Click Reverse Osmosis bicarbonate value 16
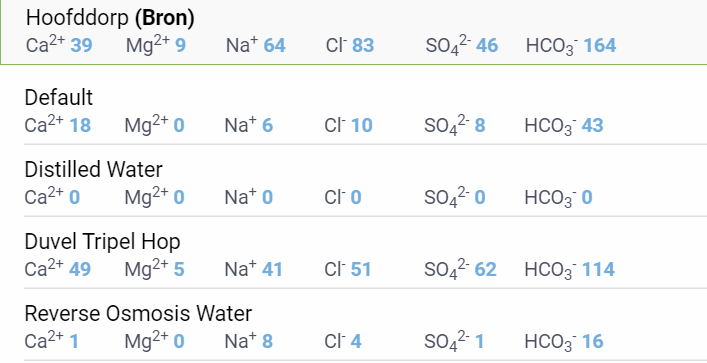The image size is (707, 363). (x=592, y=341)
